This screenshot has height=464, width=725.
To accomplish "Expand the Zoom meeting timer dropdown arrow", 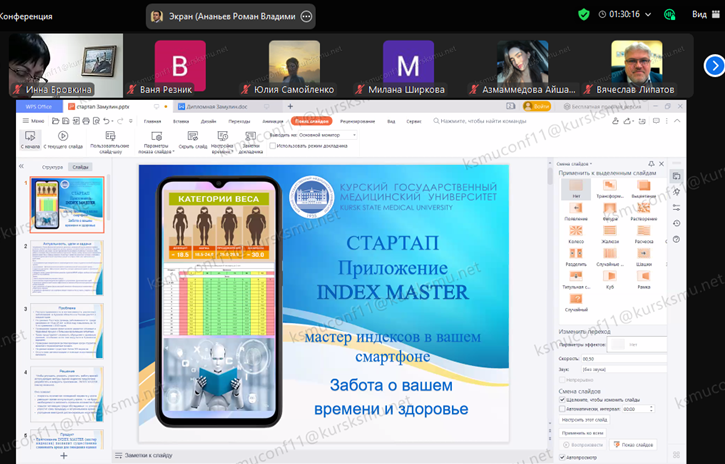I will (x=648, y=15).
